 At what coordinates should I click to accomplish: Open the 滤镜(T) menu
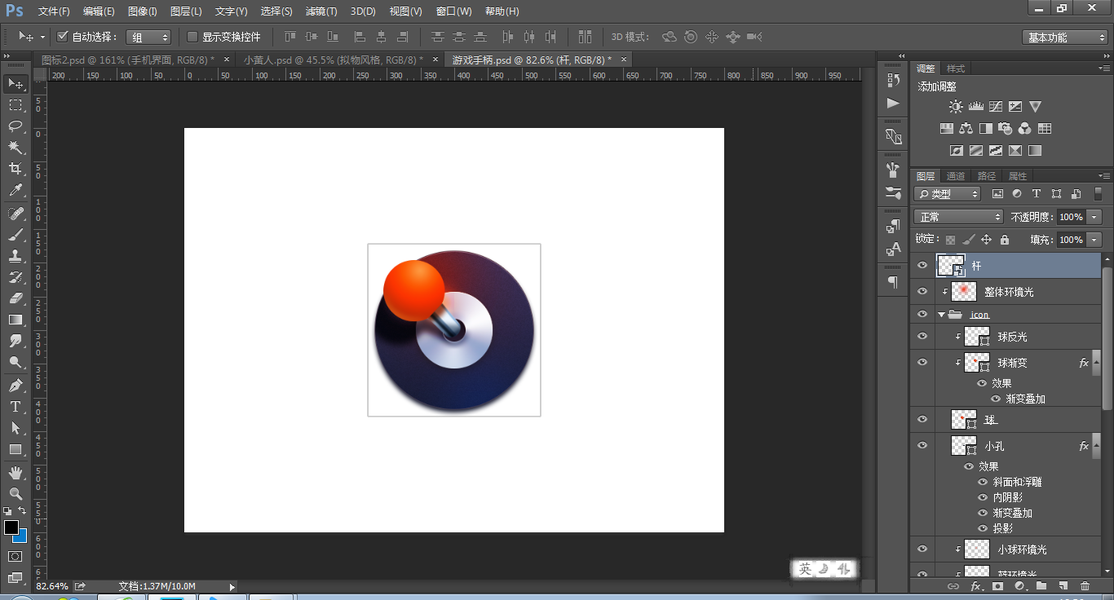(321, 11)
